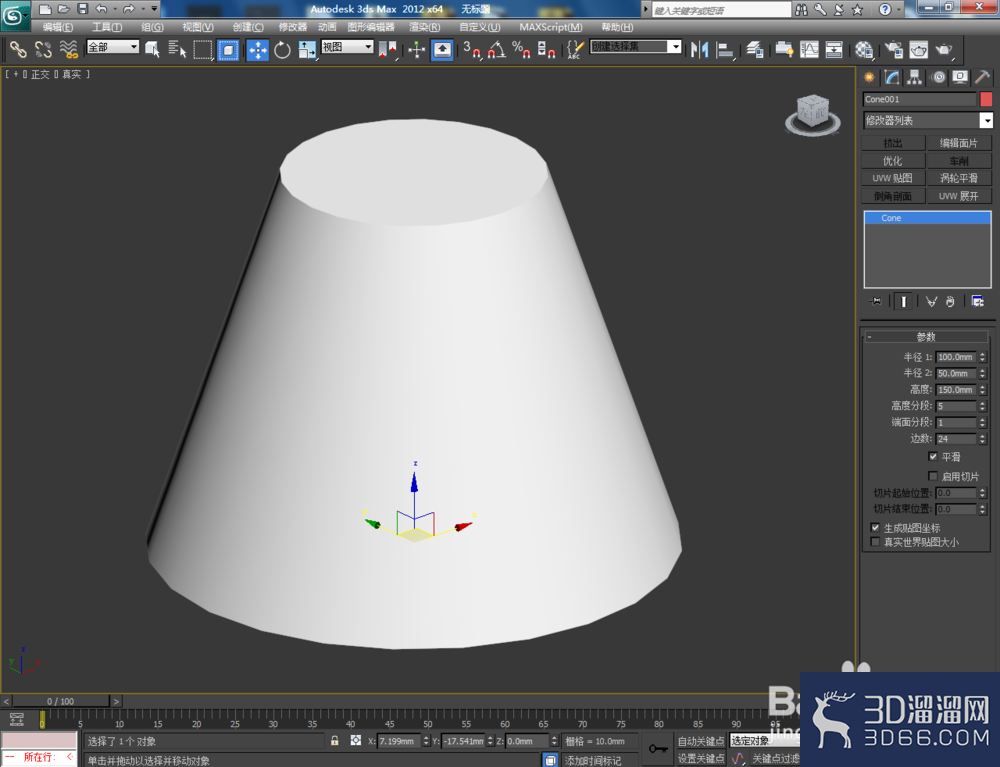Open the Motion panel tab

click(938, 77)
